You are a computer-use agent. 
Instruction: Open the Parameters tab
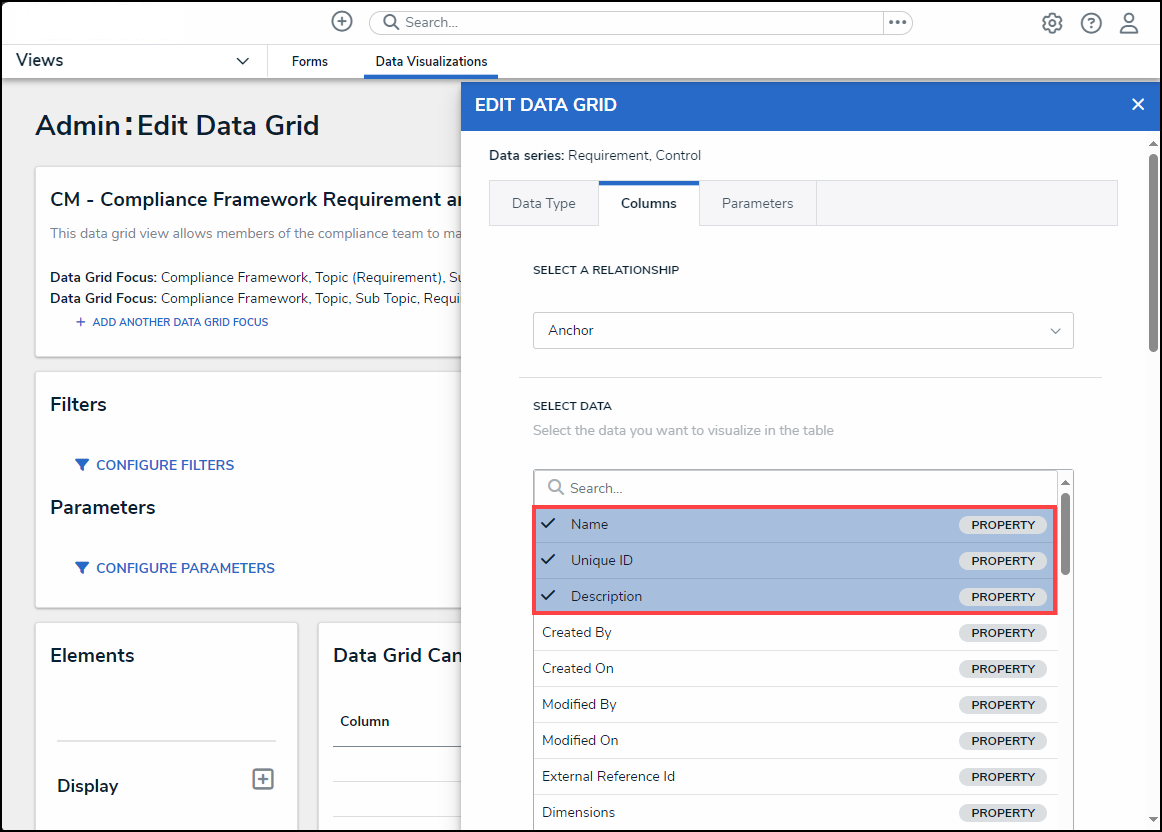[x=757, y=203]
